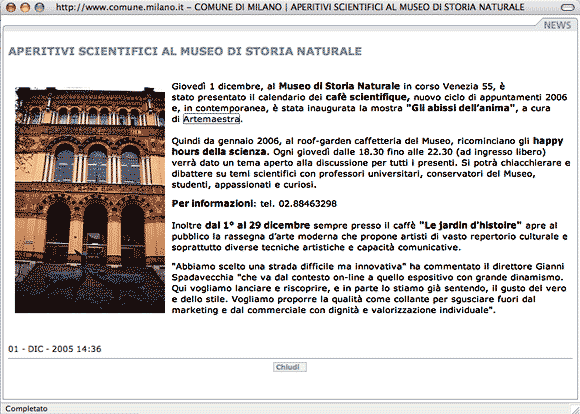Click the yellow minimize window button
Image resolution: width=580 pixels, height=414 pixels.
pos(25,7)
